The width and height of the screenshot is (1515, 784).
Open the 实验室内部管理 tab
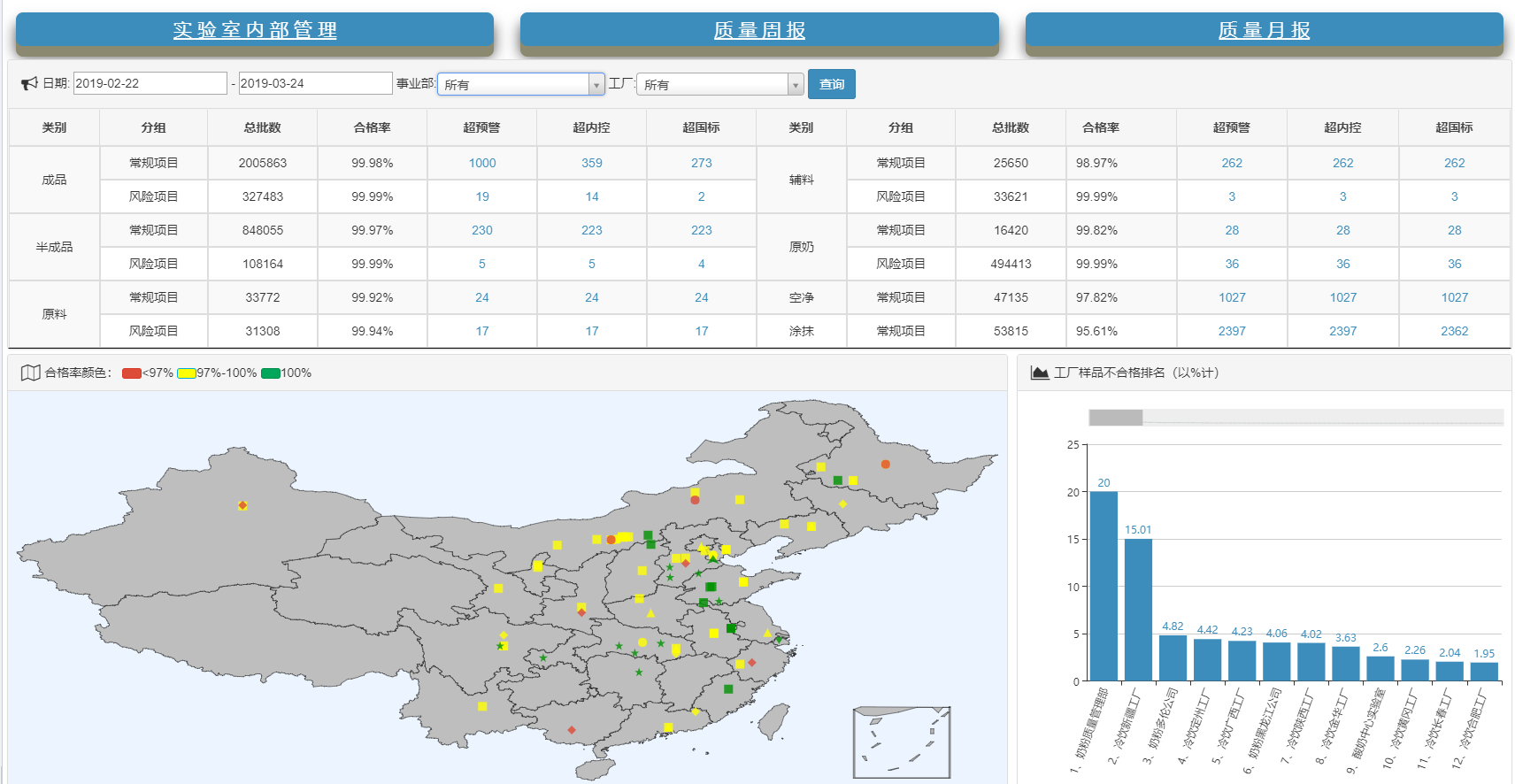(255, 30)
